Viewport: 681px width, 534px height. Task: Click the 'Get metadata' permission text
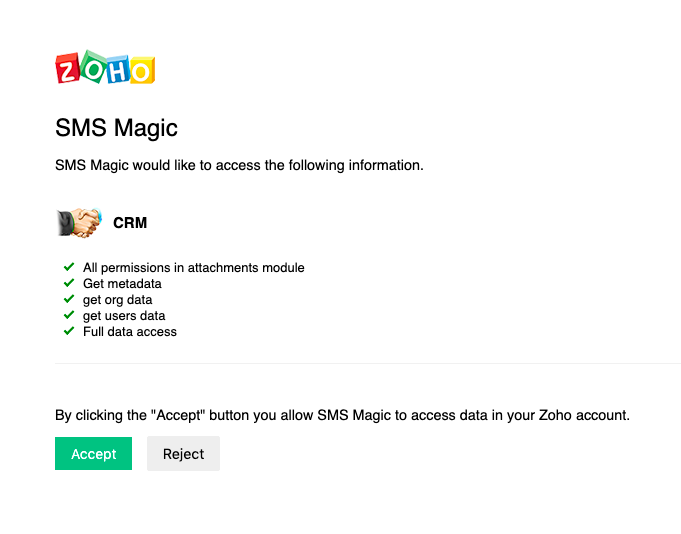click(122, 283)
